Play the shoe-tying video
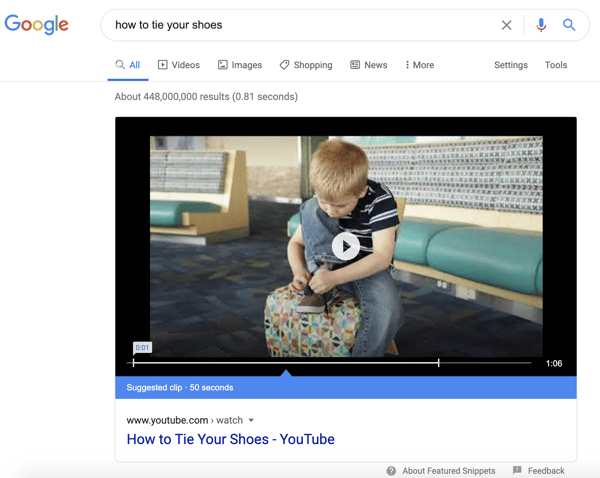Screen dimensions: 600x478 pyautogui.click(x=346, y=246)
